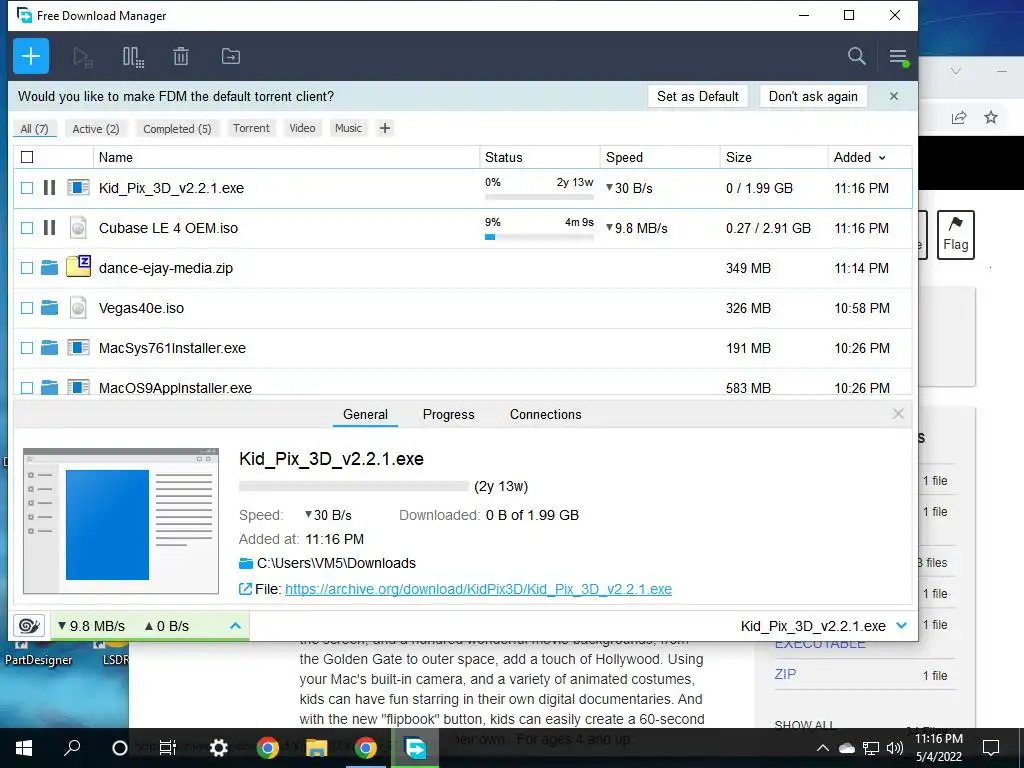The width and height of the screenshot is (1024, 768).
Task: Open File Explorer from the taskbar
Action: pyautogui.click(x=317, y=748)
